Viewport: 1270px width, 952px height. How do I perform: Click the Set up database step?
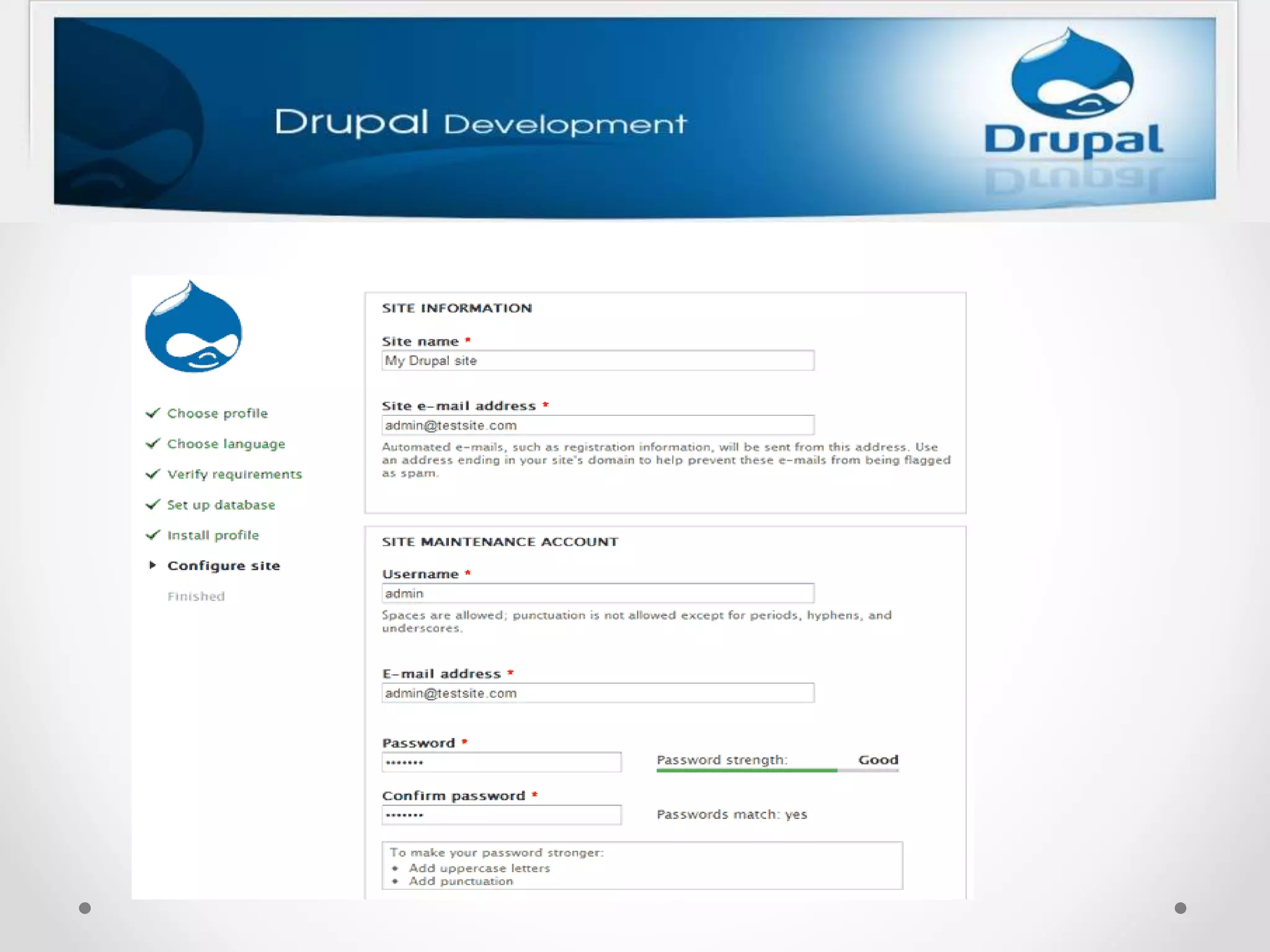coord(221,505)
